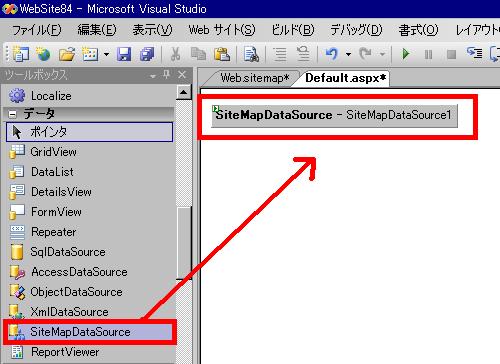Switch to the Web.sitemap* tab
This screenshot has width=500, height=364.
tap(255, 78)
